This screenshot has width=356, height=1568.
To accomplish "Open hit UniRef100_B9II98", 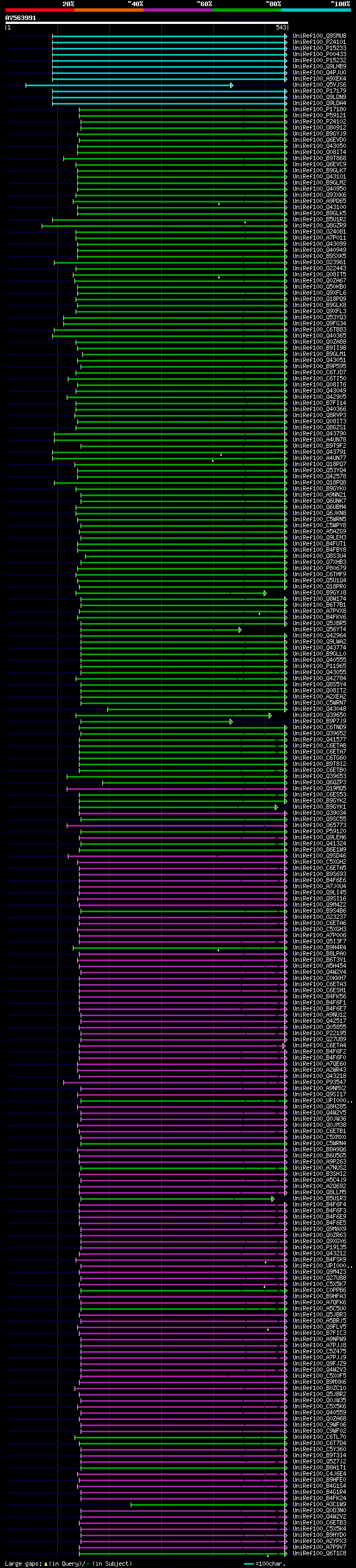I will point(319,348).
